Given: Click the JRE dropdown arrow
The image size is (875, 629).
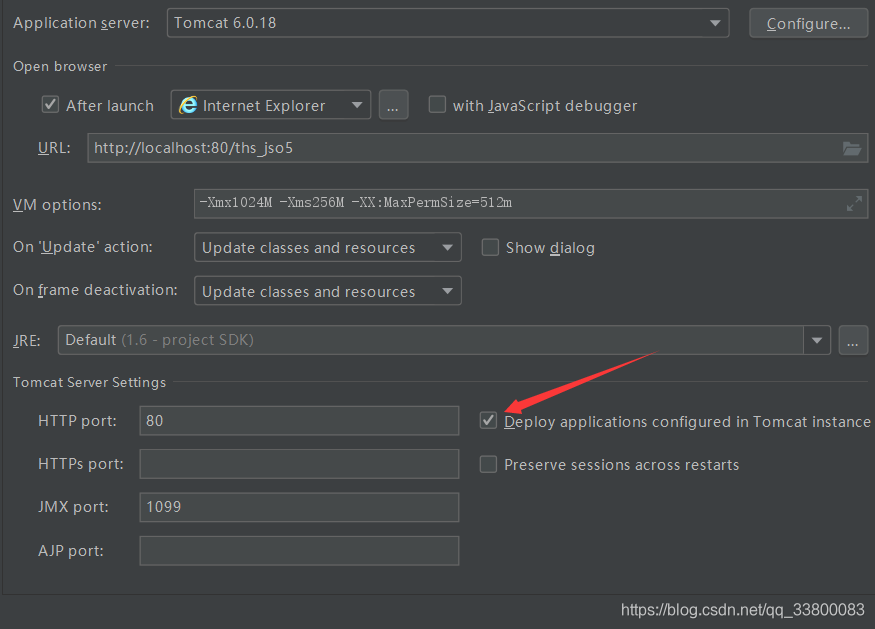Looking at the screenshot, I should click(x=817, y=340).
